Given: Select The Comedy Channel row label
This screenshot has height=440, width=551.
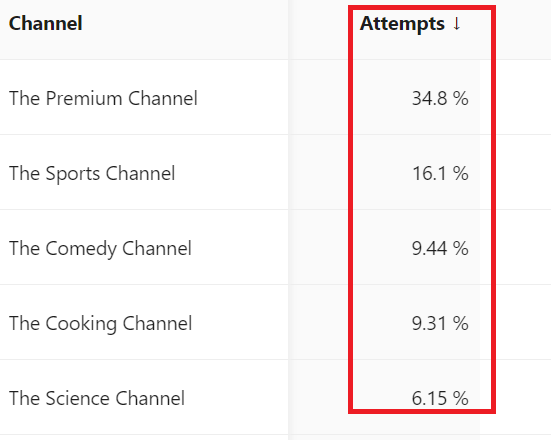Looking at the screenshot, I should (x=101, y=248).
